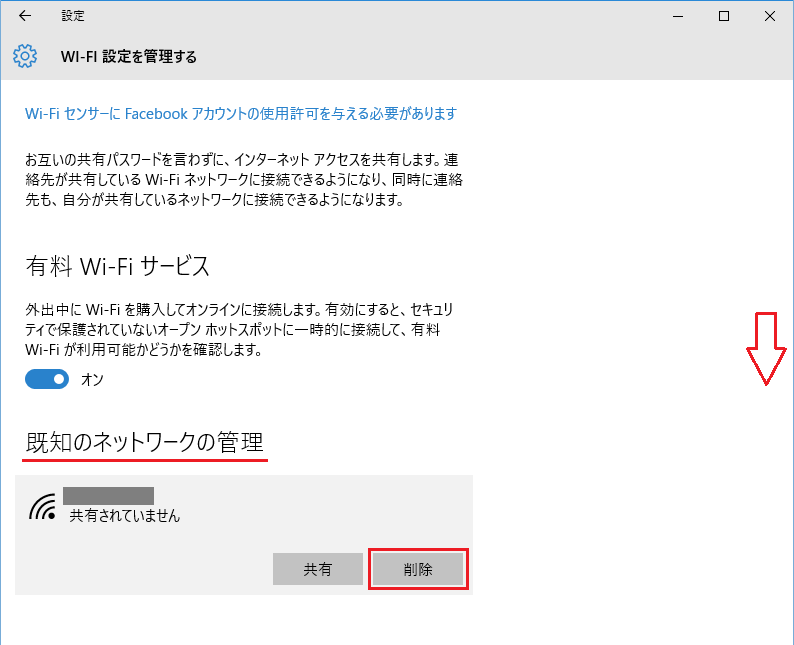Select the redacted network name
The width and height of the screenshot is (794, 645).
[108, 495]
